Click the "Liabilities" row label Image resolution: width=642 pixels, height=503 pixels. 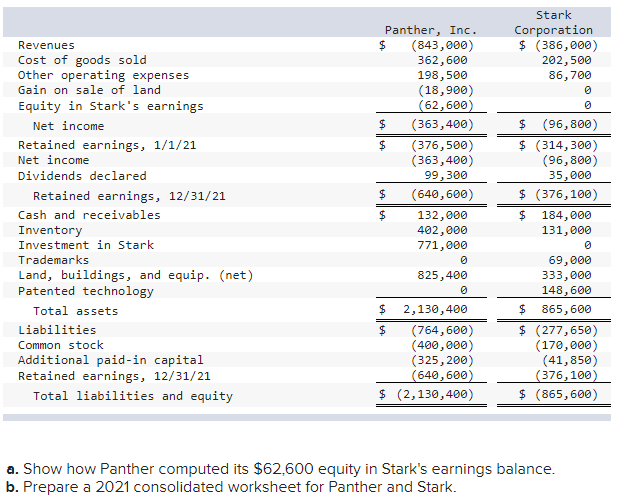pyautogui.click(x=57, y=330)
